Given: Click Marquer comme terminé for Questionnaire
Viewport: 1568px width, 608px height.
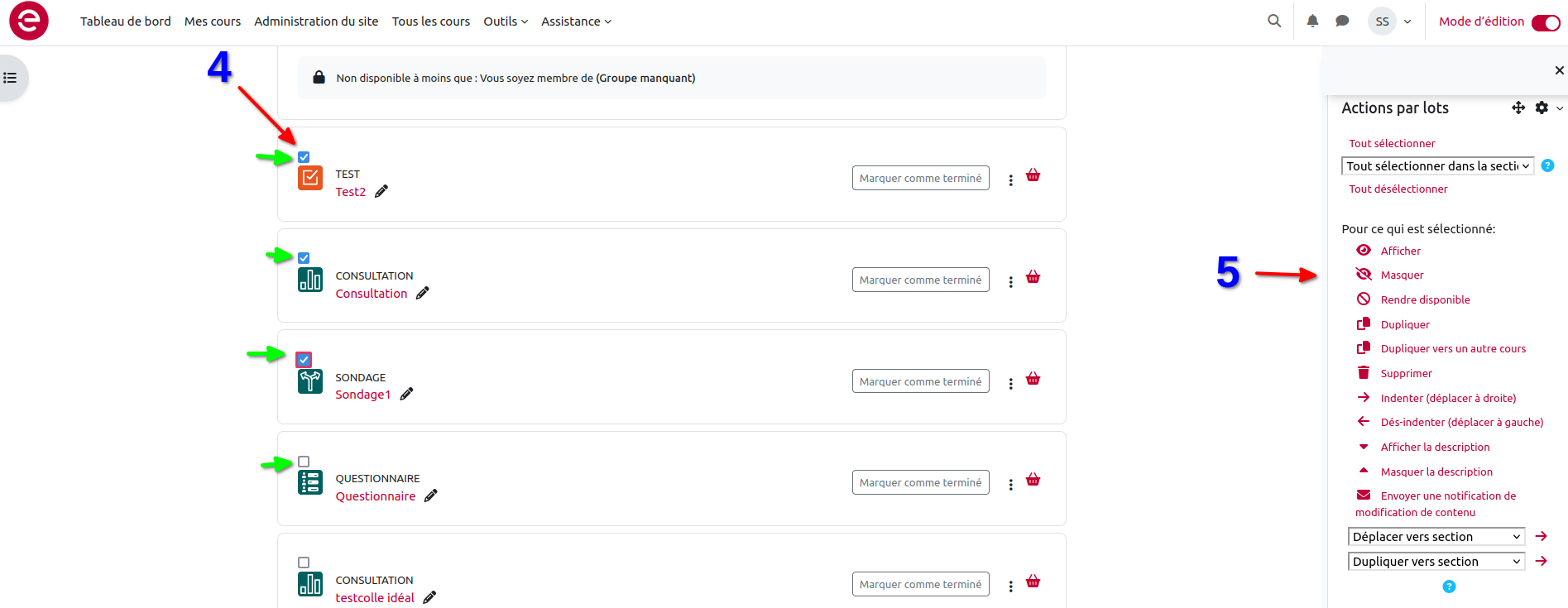Looking at the screenshot, I should point(920,483).
